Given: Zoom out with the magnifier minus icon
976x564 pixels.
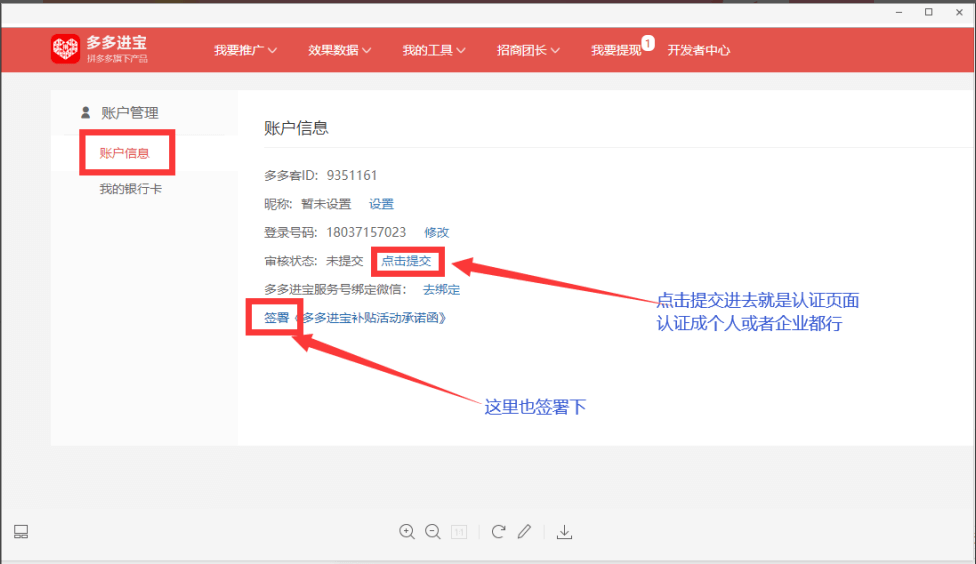Looking at the screenshot, I should click(x=433, y=532).
